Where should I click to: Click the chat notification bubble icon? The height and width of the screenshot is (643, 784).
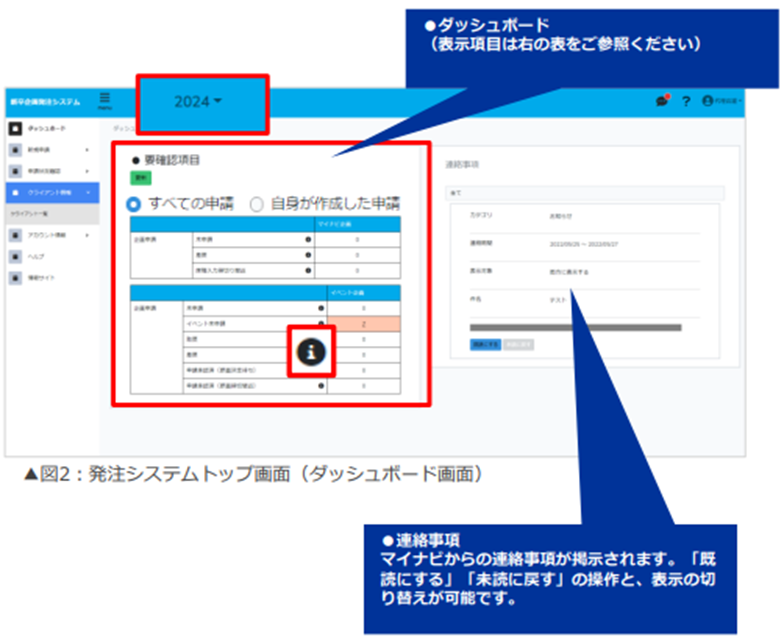pyautogui.click(x=661, y=101)
